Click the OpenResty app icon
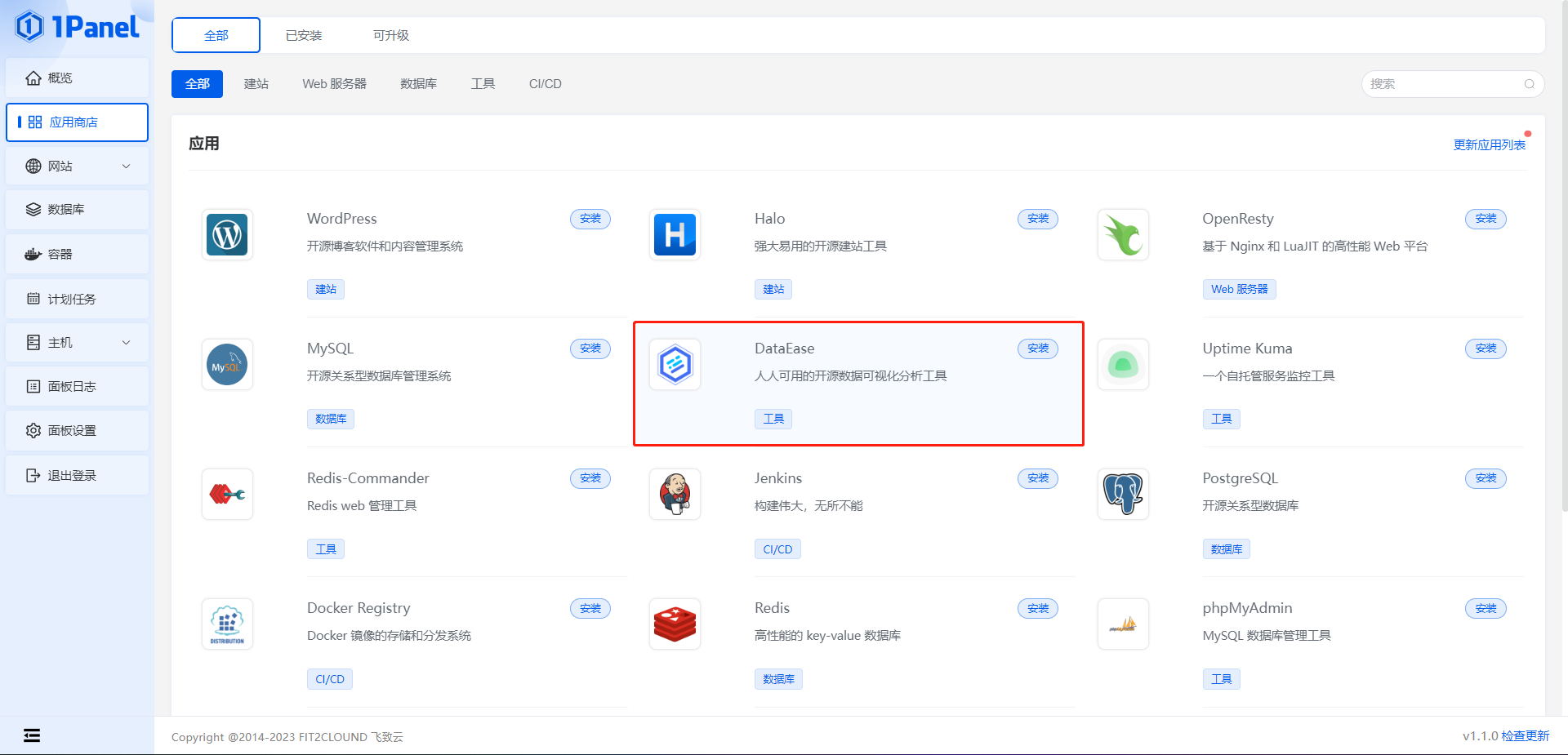 (x=1123, y=235)
